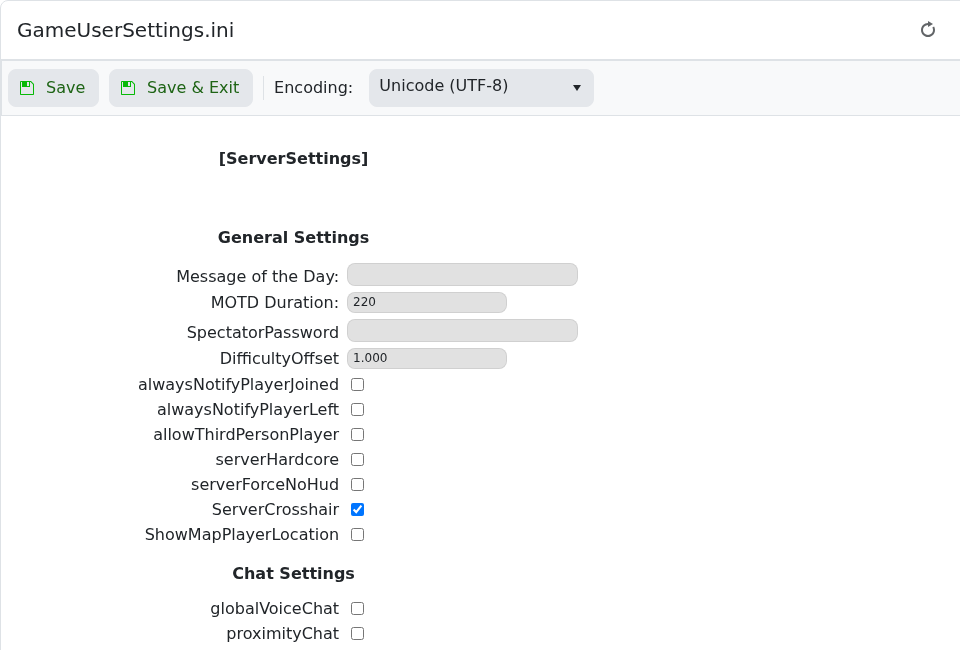This screenshot has width=960, height=650.
Task: Click the General Settings heading
Action: (x=293, y=237)
